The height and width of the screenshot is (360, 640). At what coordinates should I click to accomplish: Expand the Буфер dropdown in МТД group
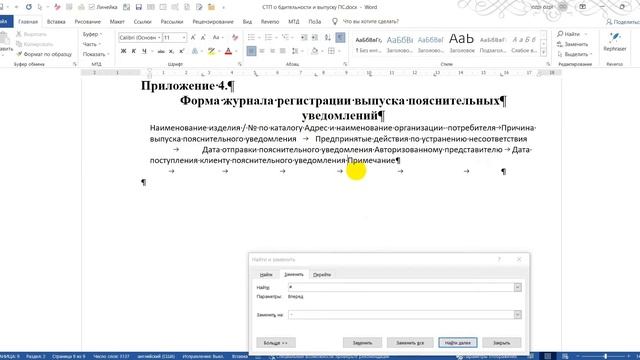pyautogui.click(x=92, y=34)
